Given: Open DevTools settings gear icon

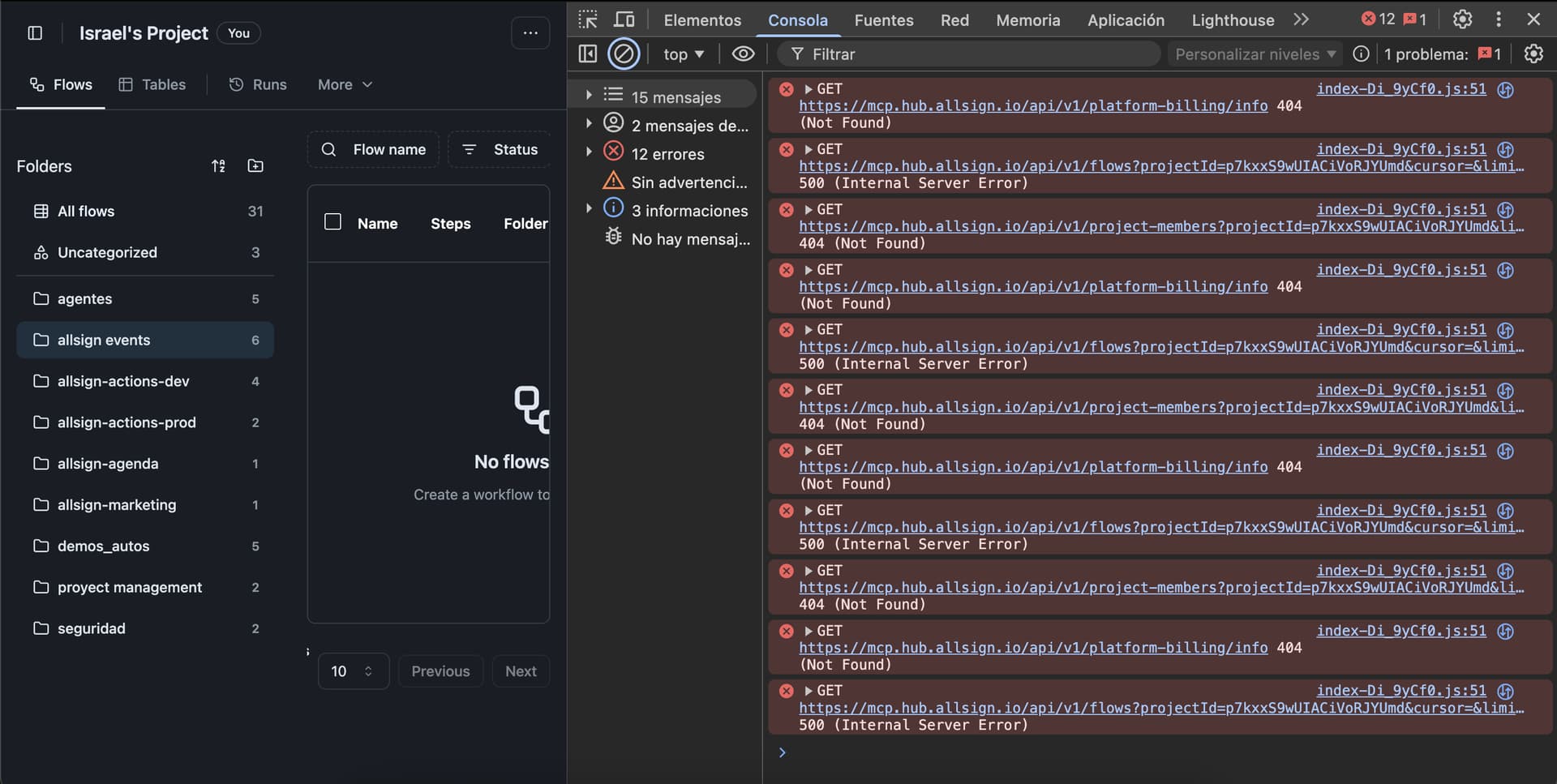Looking at the screenshot, I should click(1462, 19).
